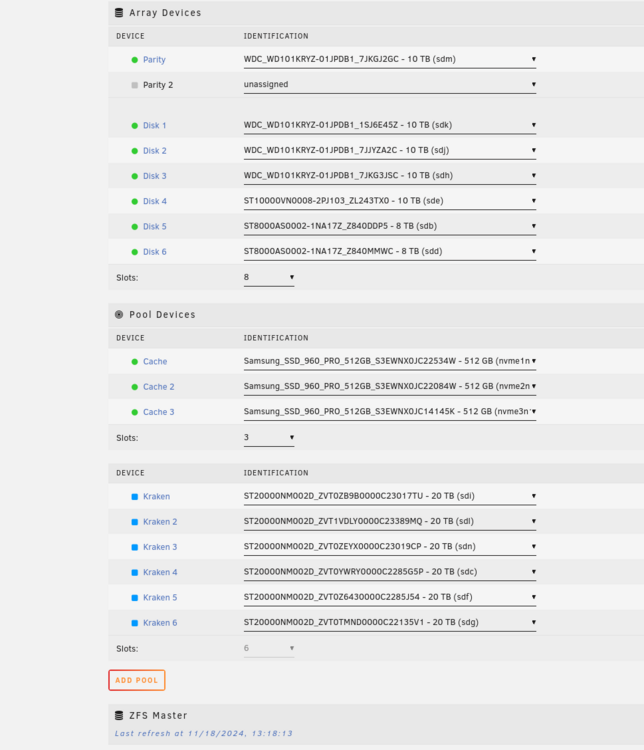Click green status dot beside Parity
Image resolution: width=644 pixels, height=750 pixels.
pos(134,60)
